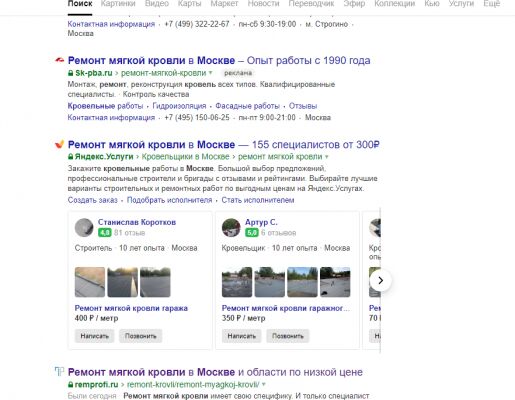Open Контактная информация under Sk-pba.ru
Screen dimensions: 515x400
coord(111,118)
